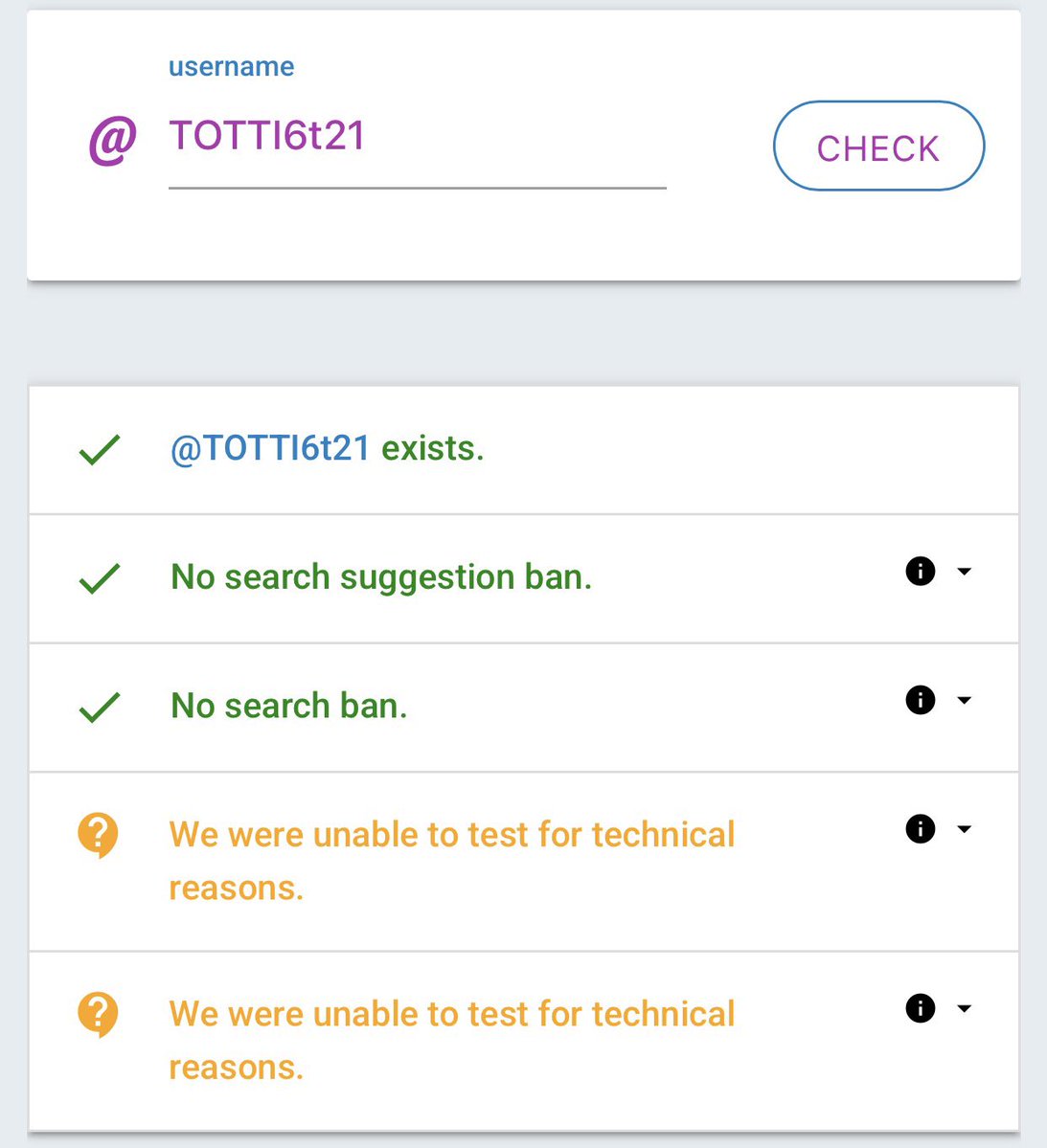1047x1148 pixels.
Task: Click the checkmark beside "No search ban."
Action: 100,707
